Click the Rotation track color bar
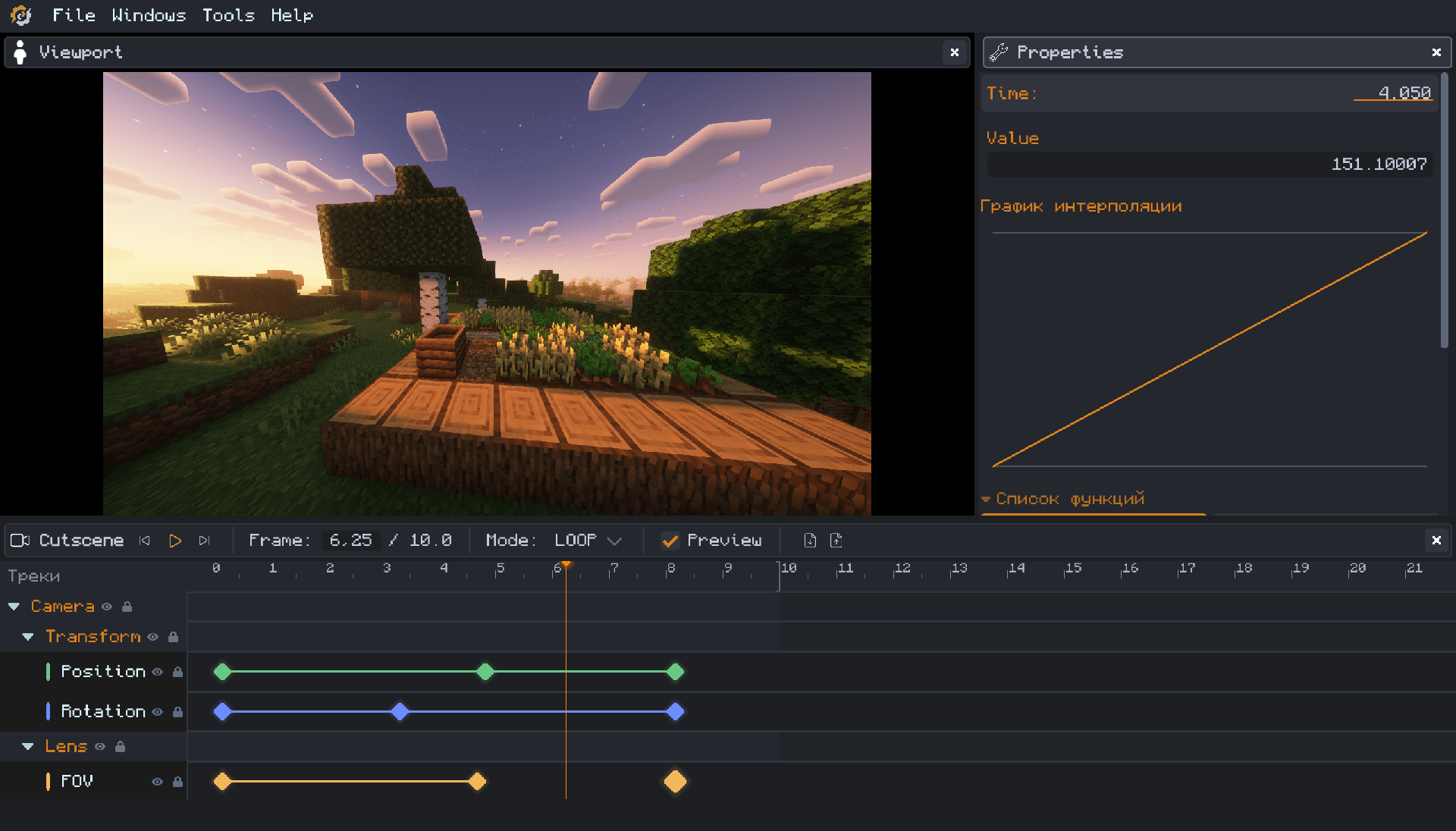1456x831 pixels. click(x=48, y=711)
